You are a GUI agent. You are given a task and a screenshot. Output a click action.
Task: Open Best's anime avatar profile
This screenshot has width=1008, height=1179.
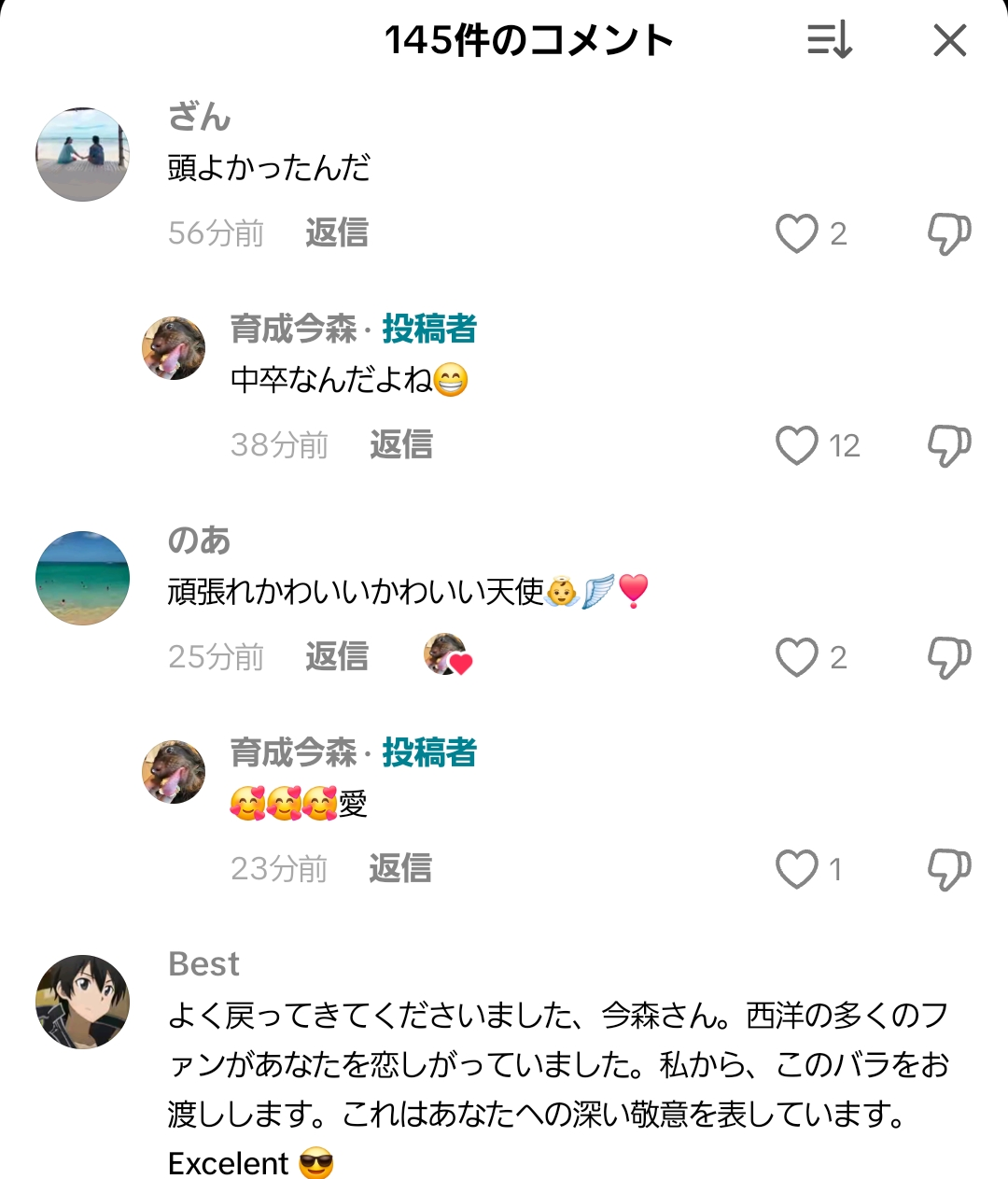pos(82,1002)
